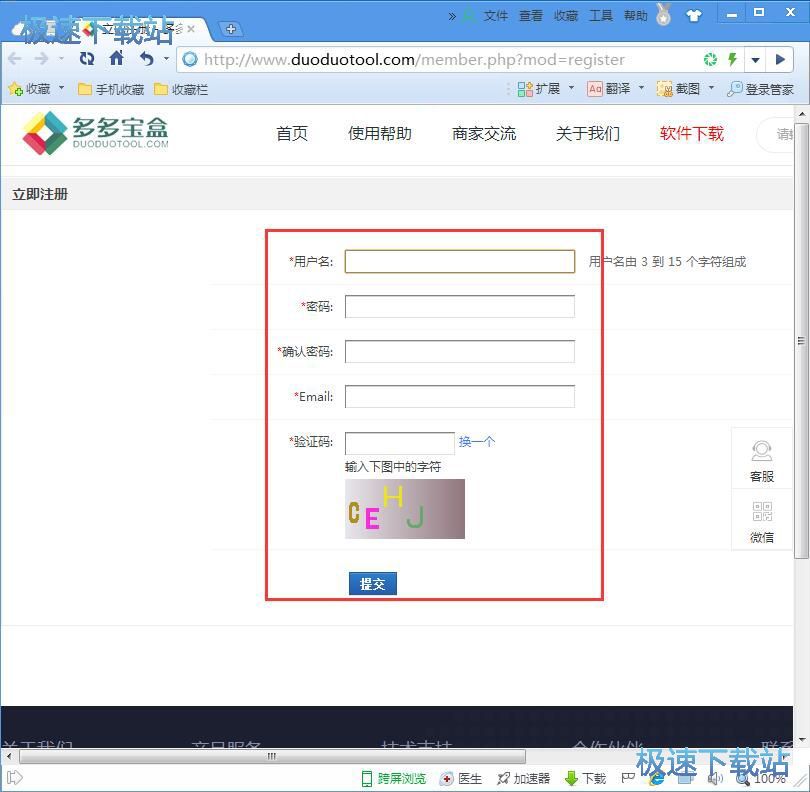Image resolution: width=810 pixels, height=792 pixels.
Task: Expand the 截图 dropdown arrow
Action: click(x=711, y=88)
